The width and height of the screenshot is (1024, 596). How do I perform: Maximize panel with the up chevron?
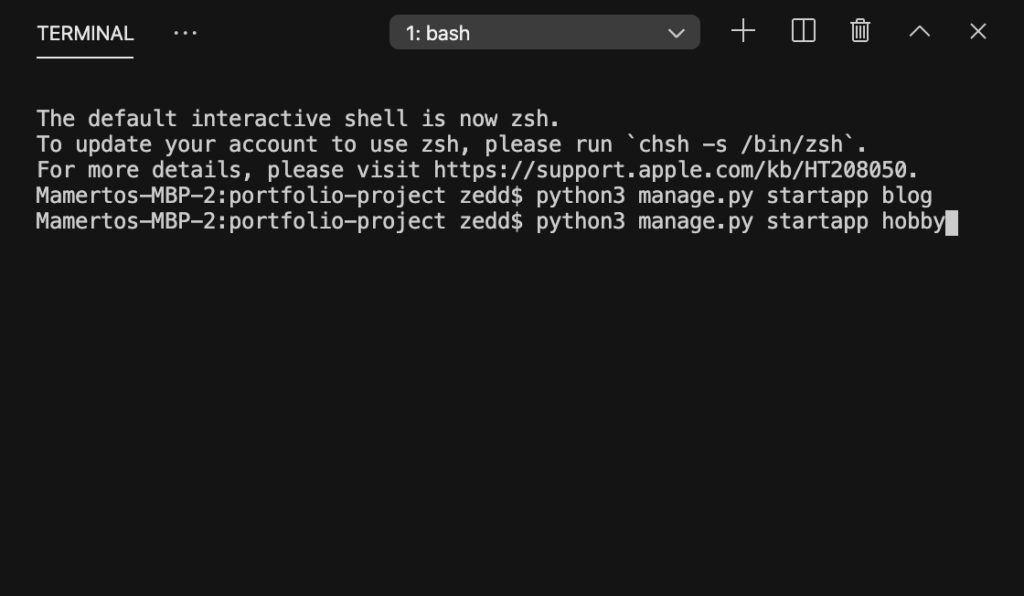tap(920, 31)
